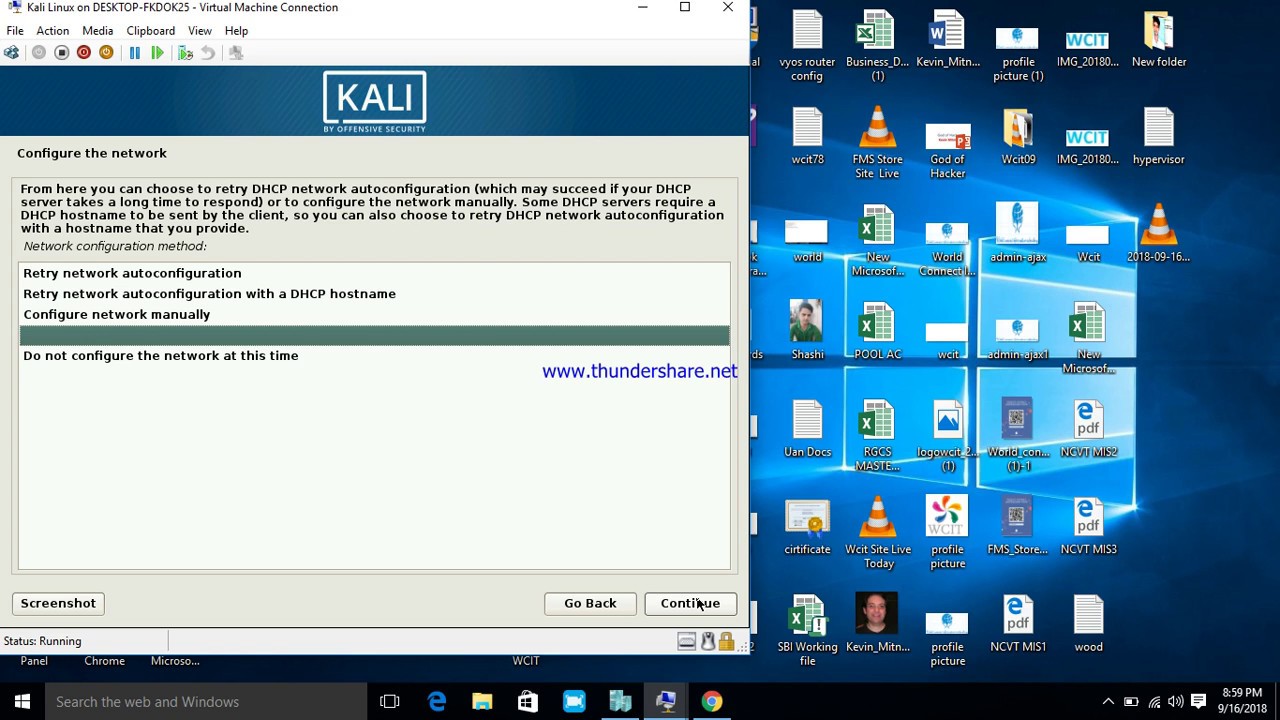Click the keyboard status icon
Viewport: 1280px width, 720px height.
coord(686,642)
